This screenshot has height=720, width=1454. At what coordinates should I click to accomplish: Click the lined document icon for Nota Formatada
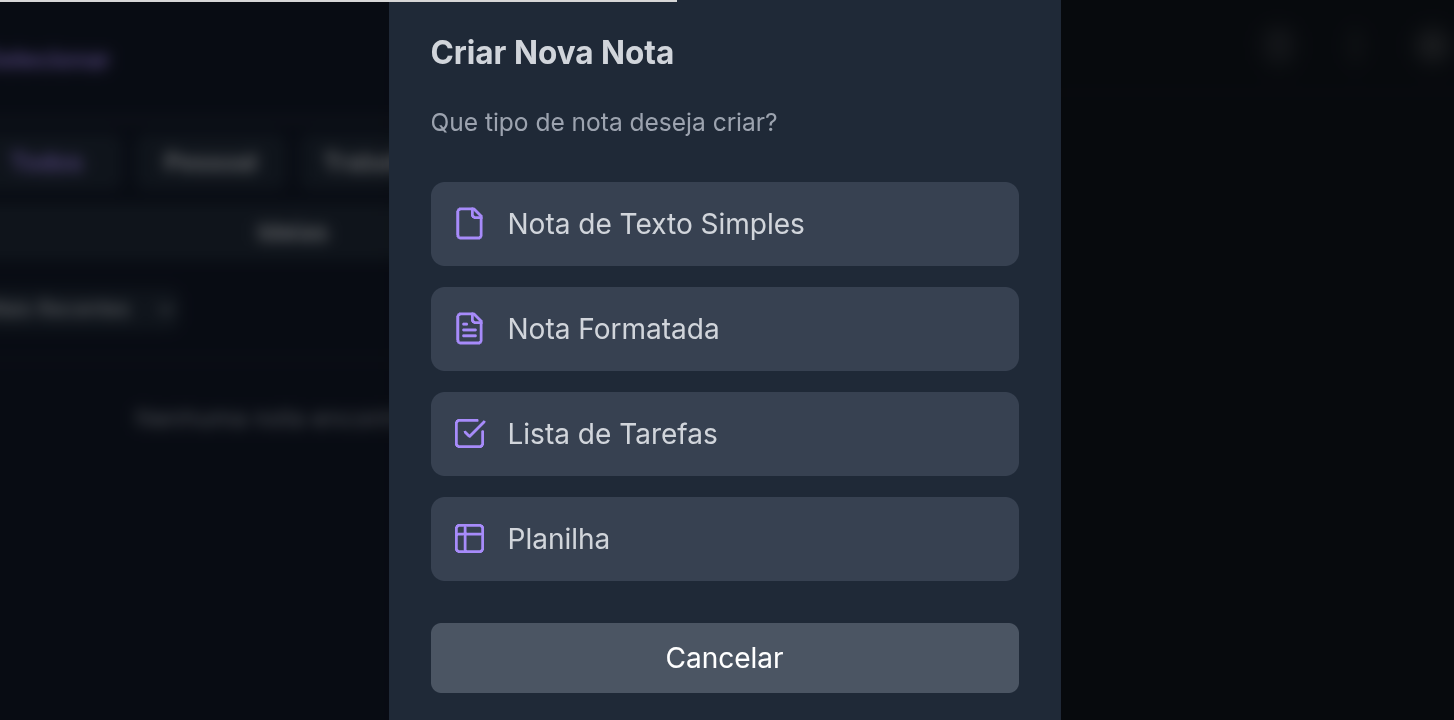469,329
